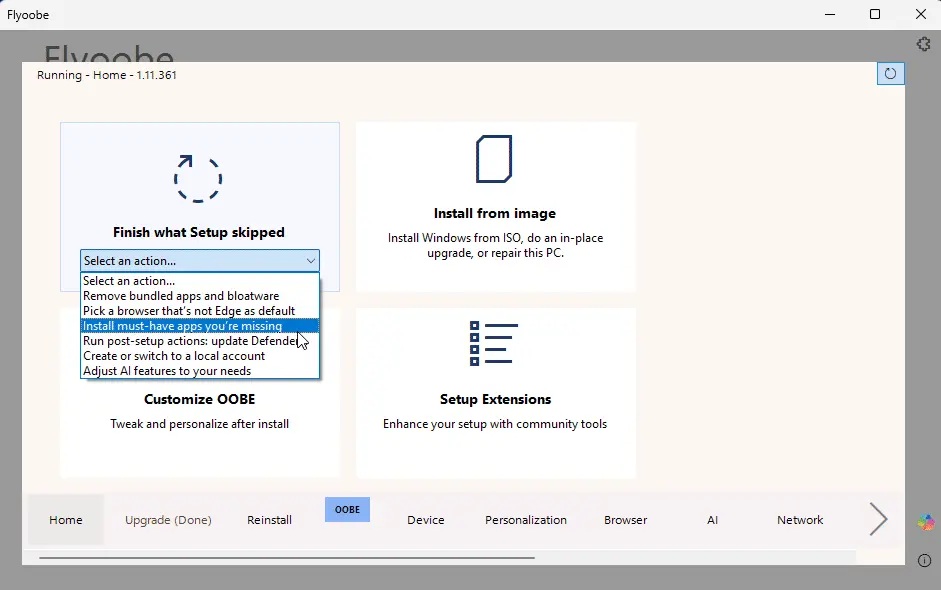Click 'Install Windows from ISO' description text
Screen dimensions: 941x590
tap(495, 245)
